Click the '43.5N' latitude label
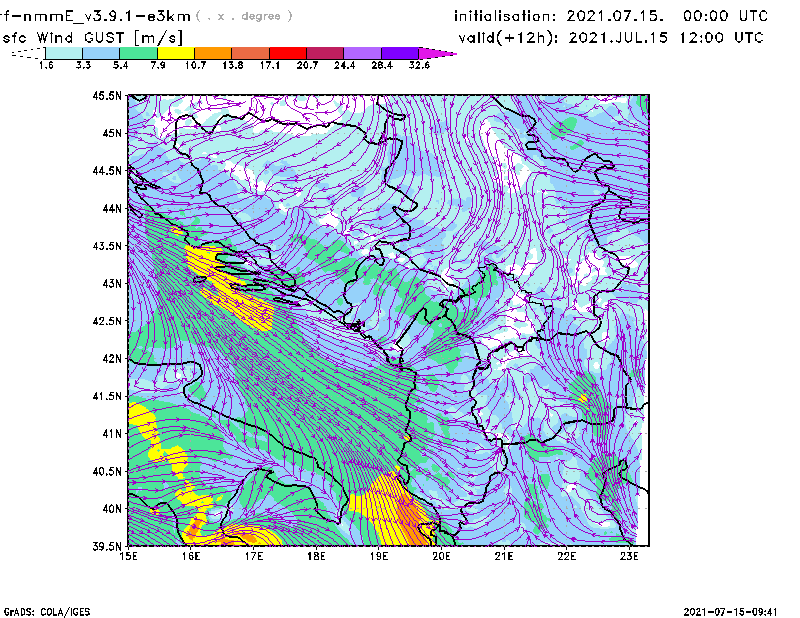800x618 pixels. (107, 246)
